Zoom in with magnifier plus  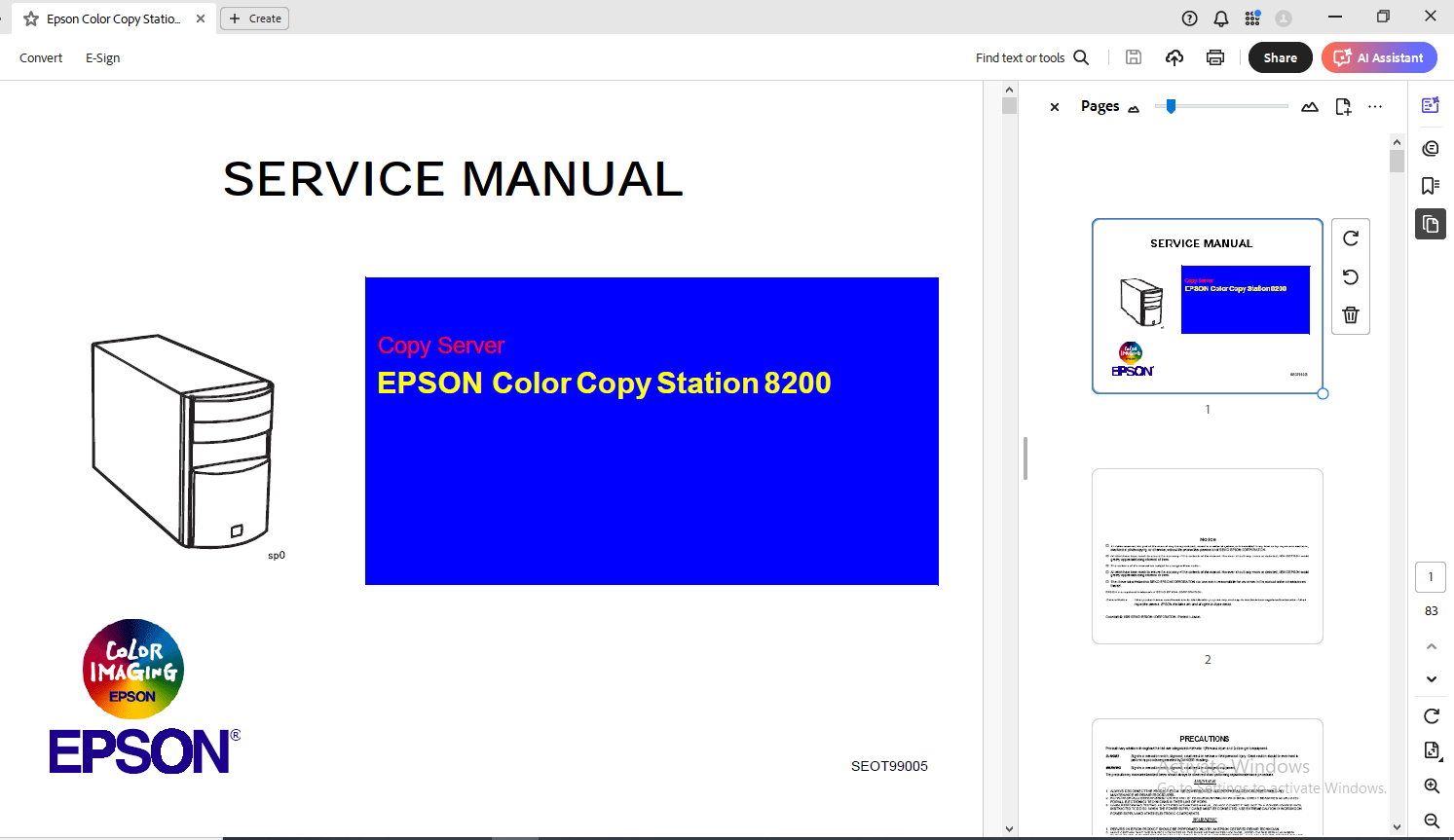1432,785
